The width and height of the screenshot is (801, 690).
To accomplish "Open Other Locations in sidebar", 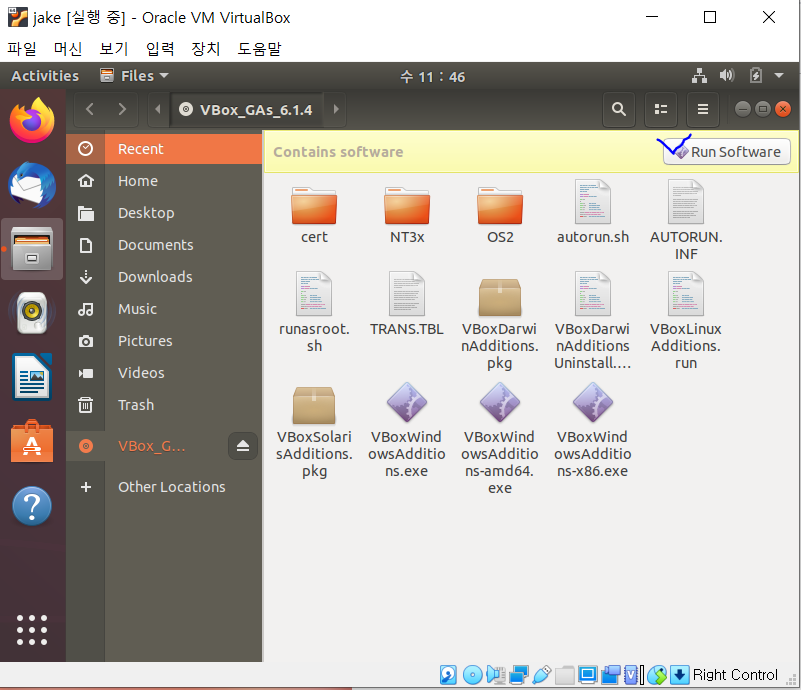I will click(164, 487).
